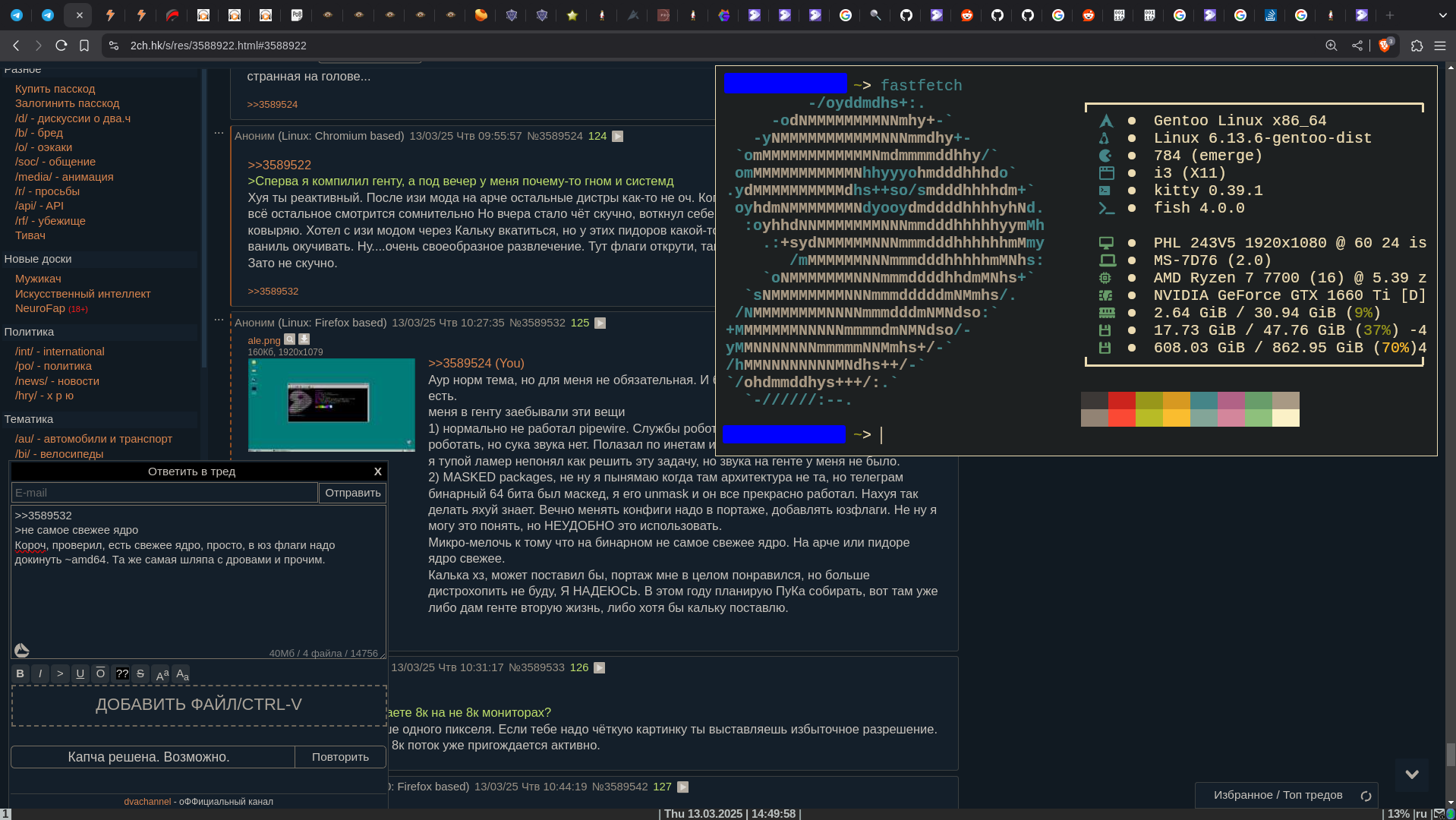Viewport: 1456px width, 820px height.
Task: Click the E-mail input field
Action: point(165,493)
